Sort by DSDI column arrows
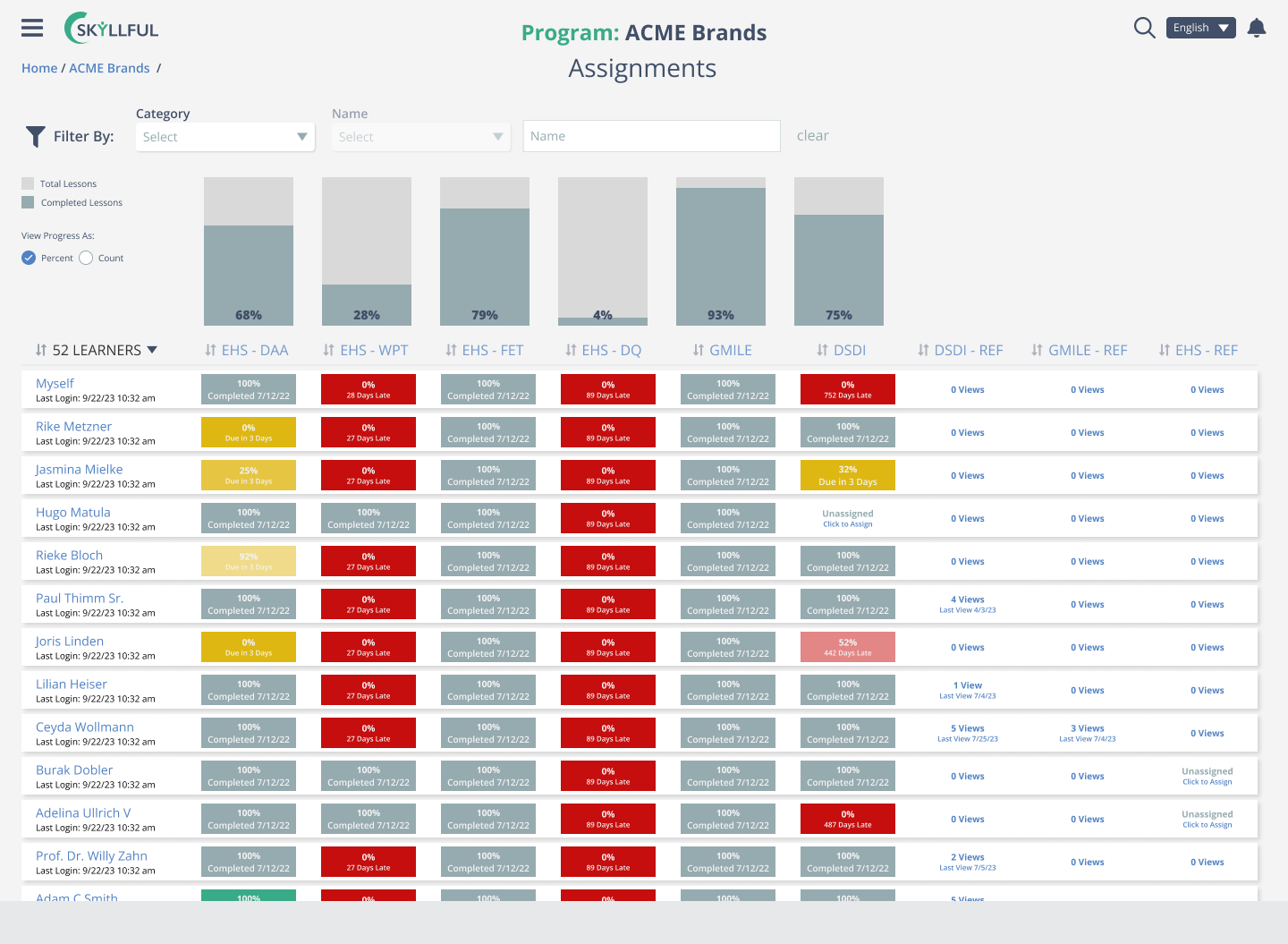 click(x=822, y=350)
